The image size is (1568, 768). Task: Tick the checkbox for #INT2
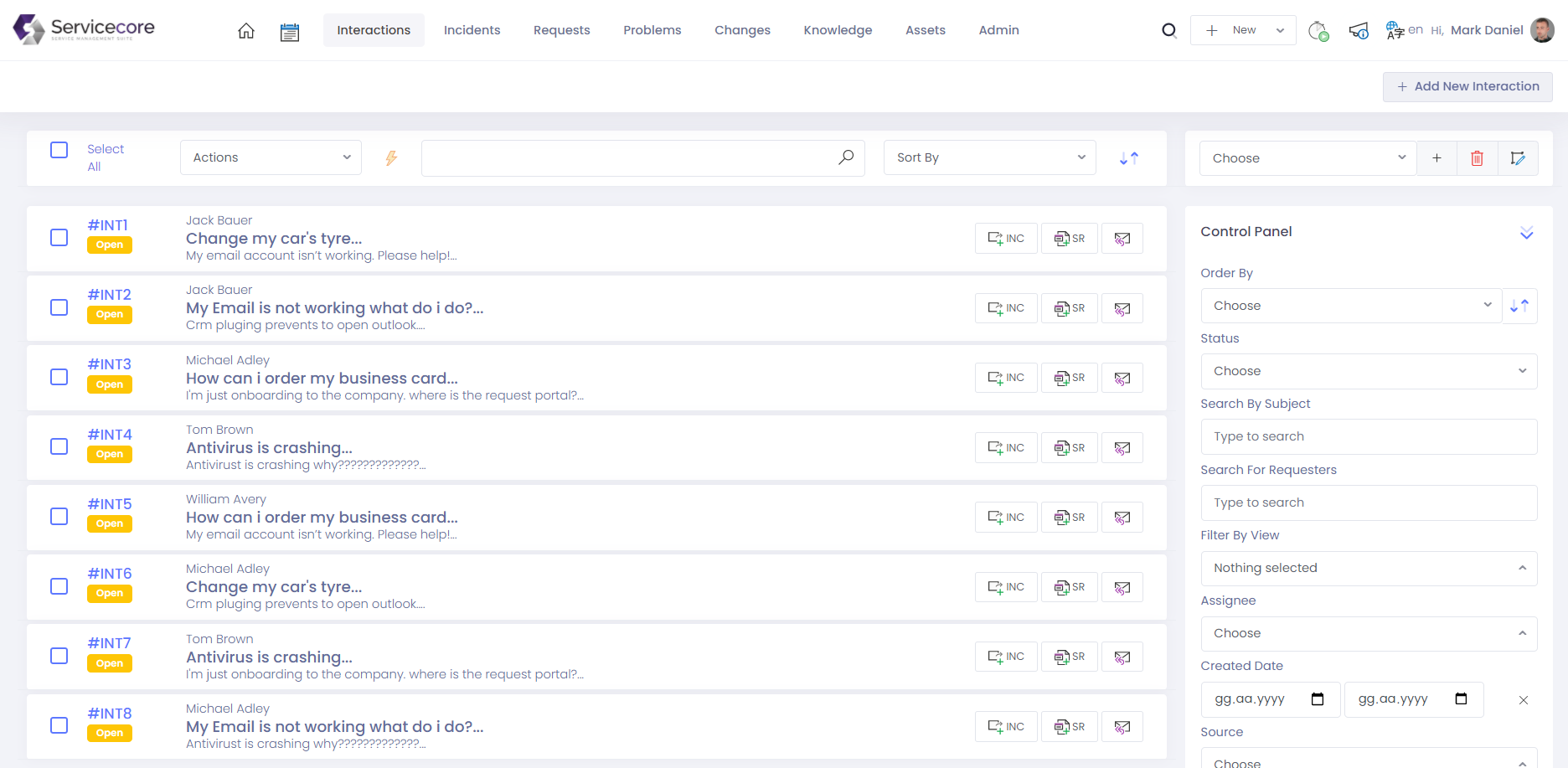[x=59, y=307]
